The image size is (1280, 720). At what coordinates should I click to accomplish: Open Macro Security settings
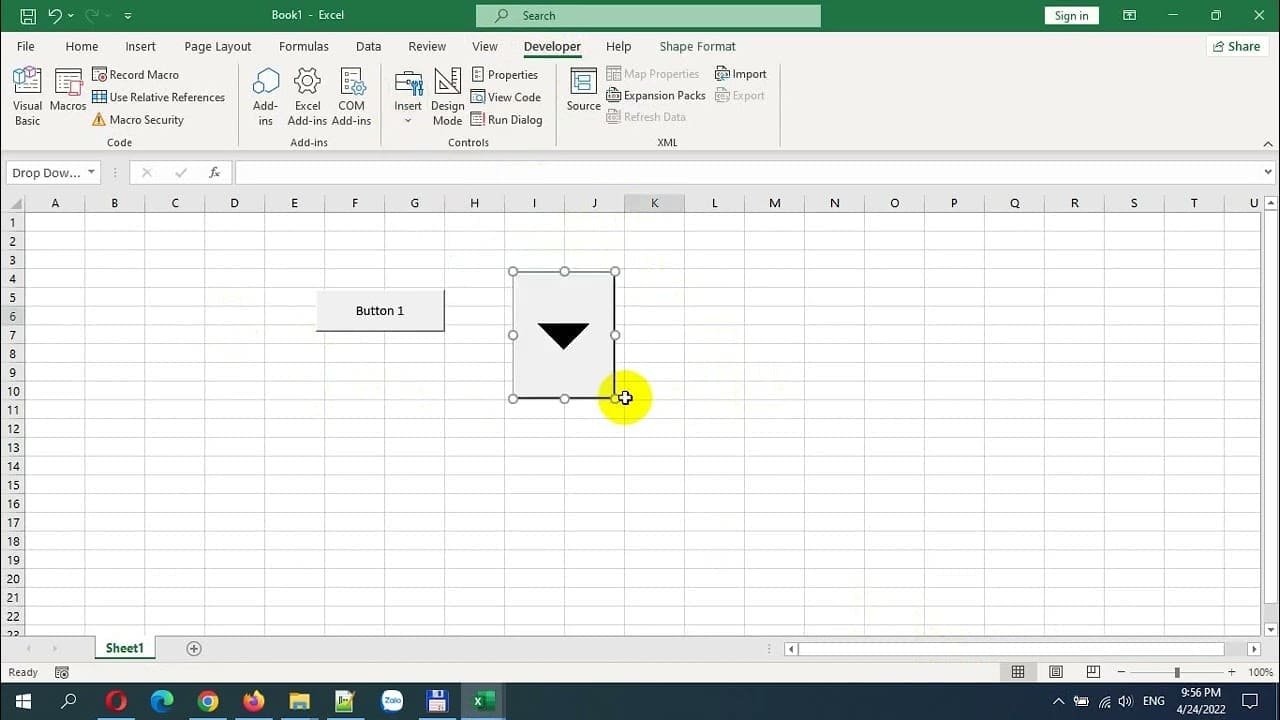137,120
